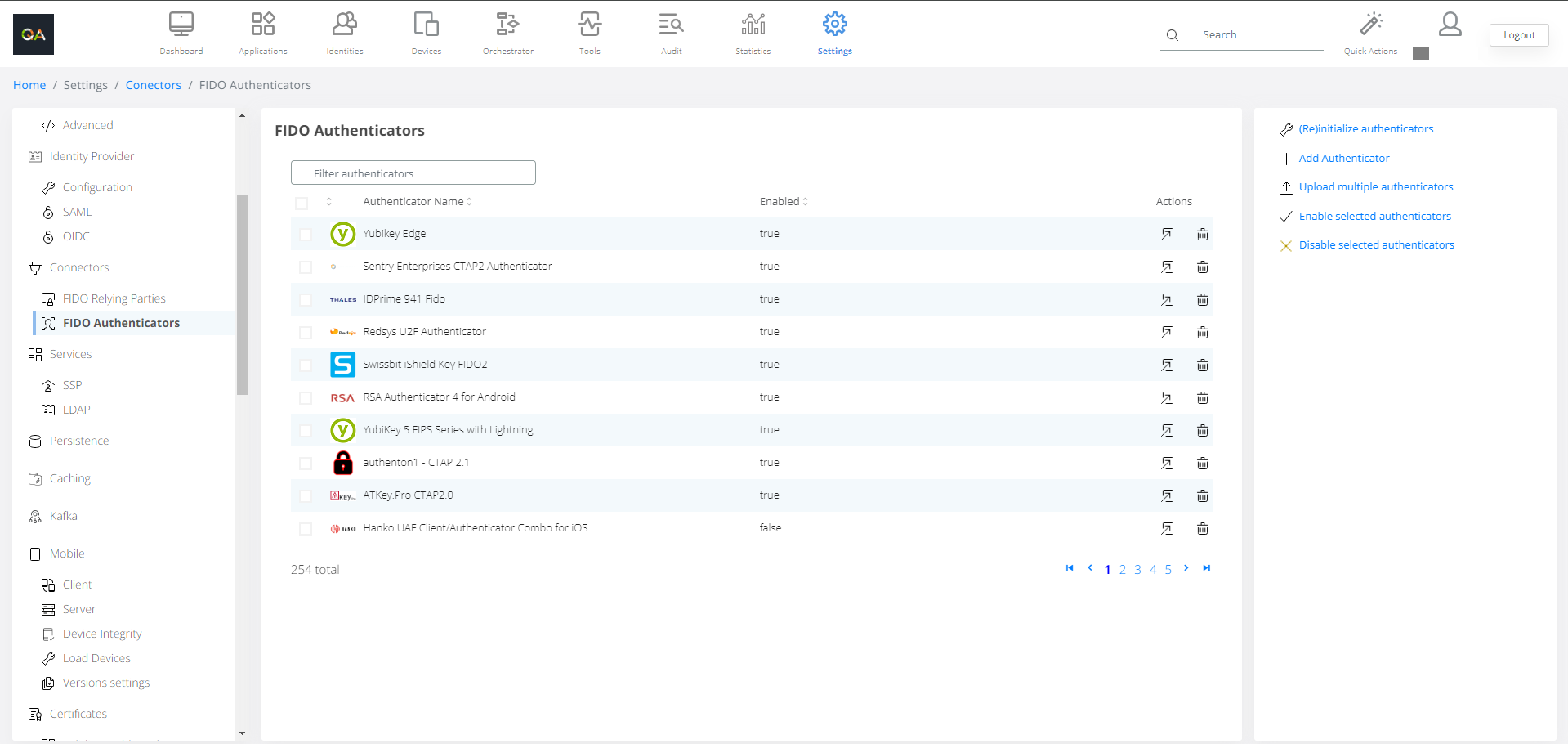Open details for RSA Authenticator 4 for Android

coord(1167,398)
